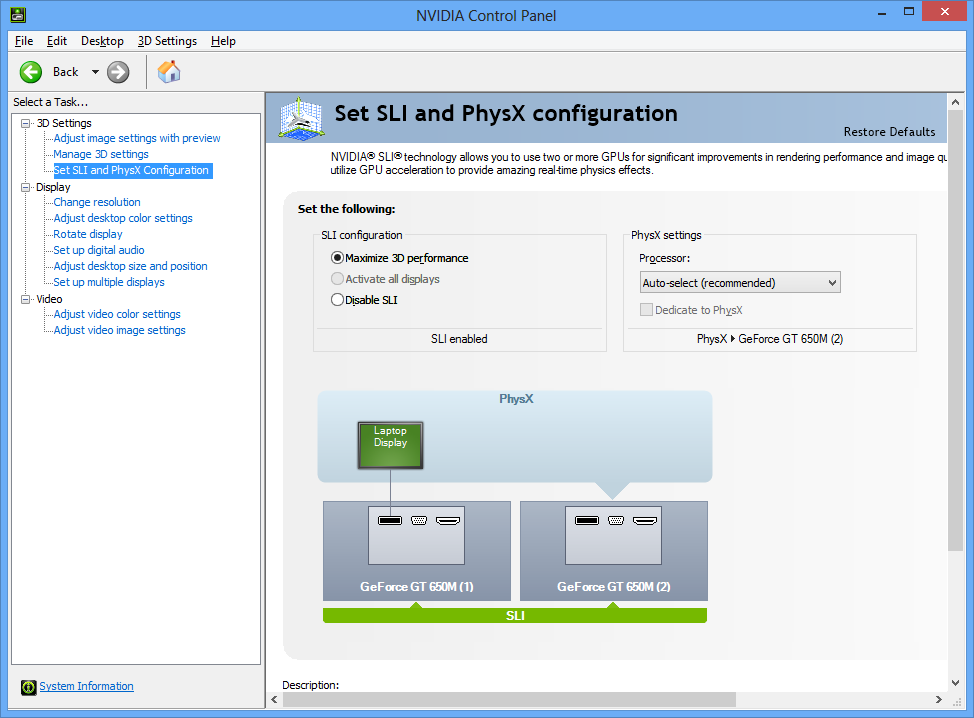Click the 'Select a Task...' label
This screenshot has width=974, height=718.
(50, 102)
